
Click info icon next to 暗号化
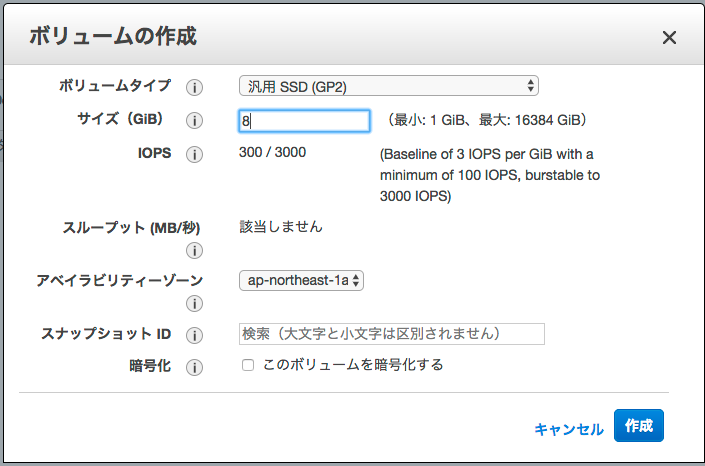[194, 367]
